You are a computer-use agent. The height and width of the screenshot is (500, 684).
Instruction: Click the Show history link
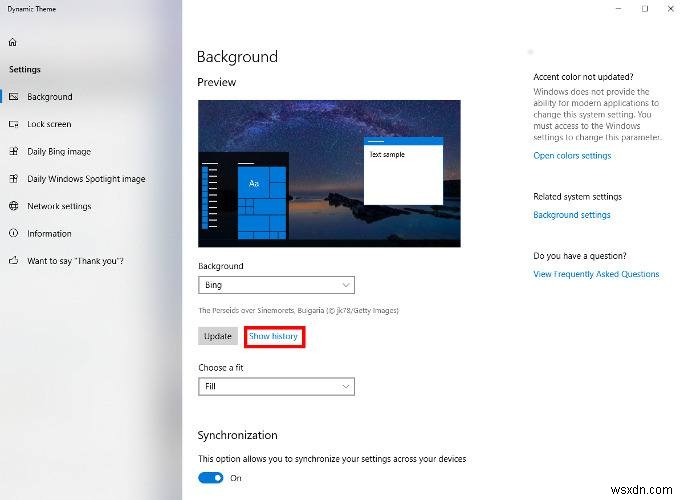(274, 336)
